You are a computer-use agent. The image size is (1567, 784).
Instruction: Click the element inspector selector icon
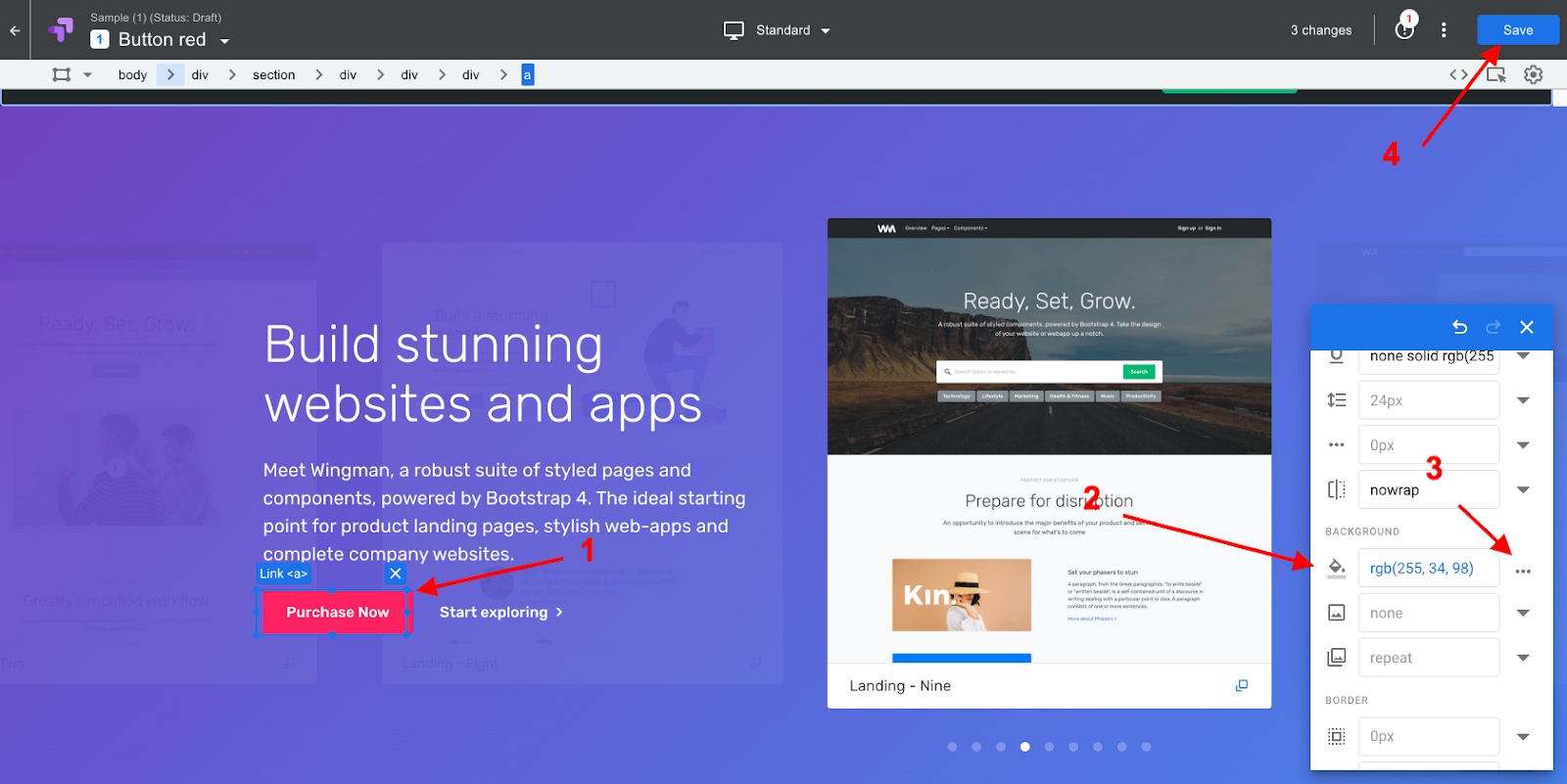[1496, 74]
